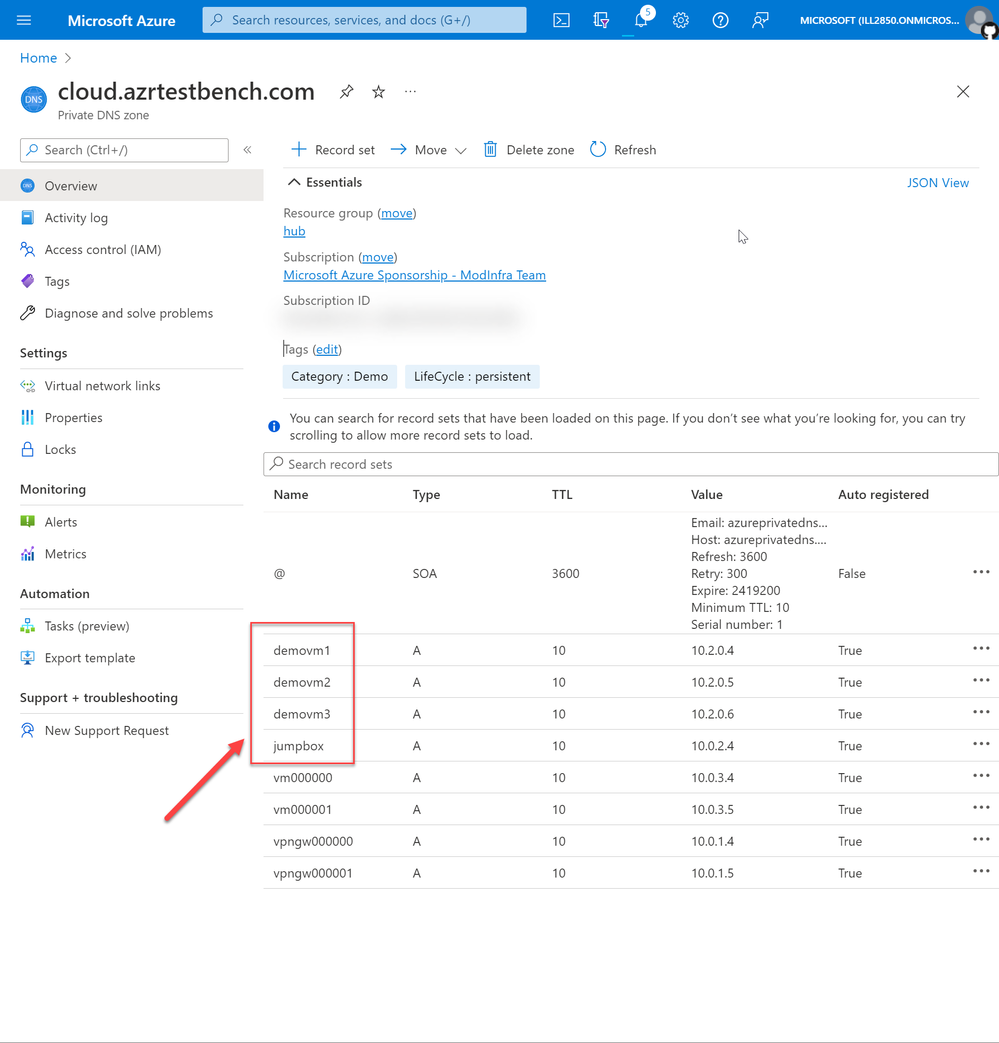Viewport: 999px width, 1043px height.
Task: Click value 10.0.3.4 of vm000000
Action: (x=712, y=778)
